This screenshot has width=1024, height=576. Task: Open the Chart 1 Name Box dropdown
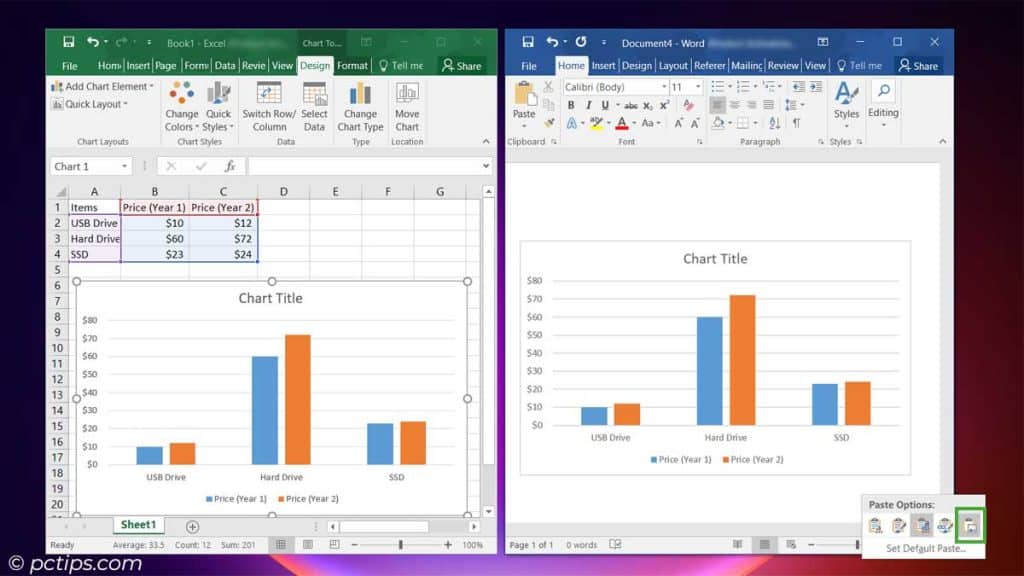pos(124,166)
